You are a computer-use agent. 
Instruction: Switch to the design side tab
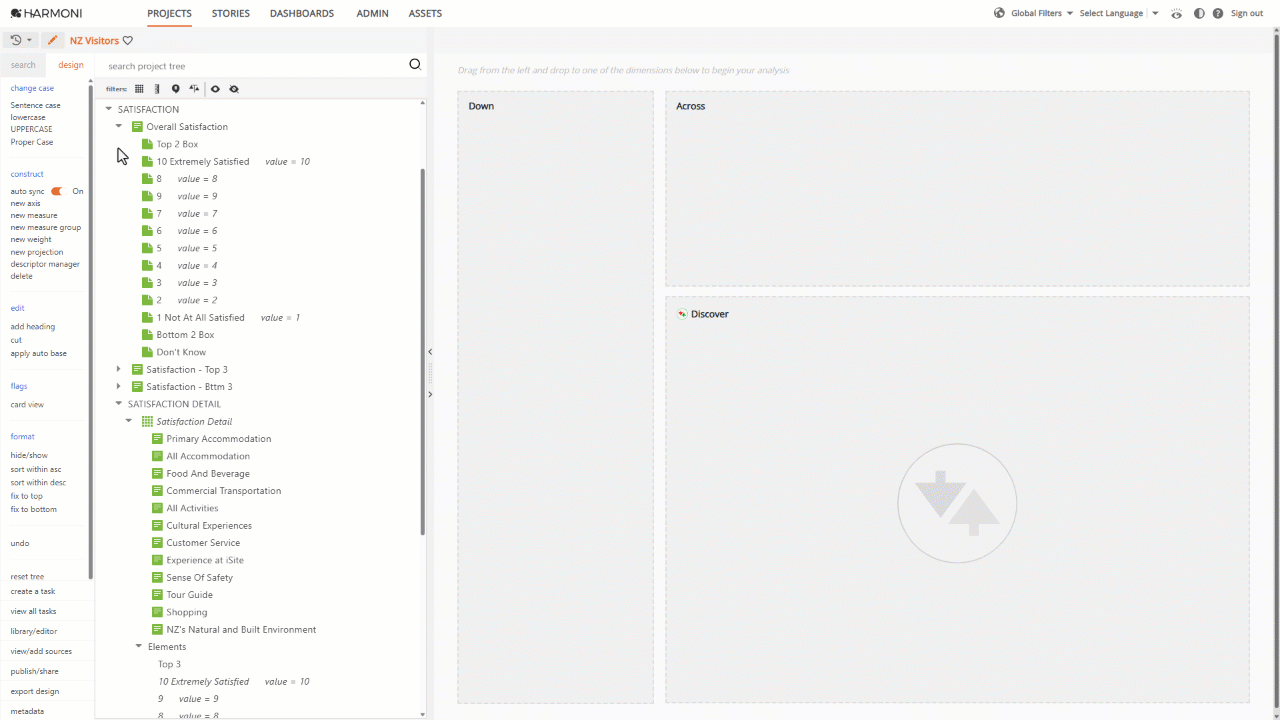coord(71,65)
